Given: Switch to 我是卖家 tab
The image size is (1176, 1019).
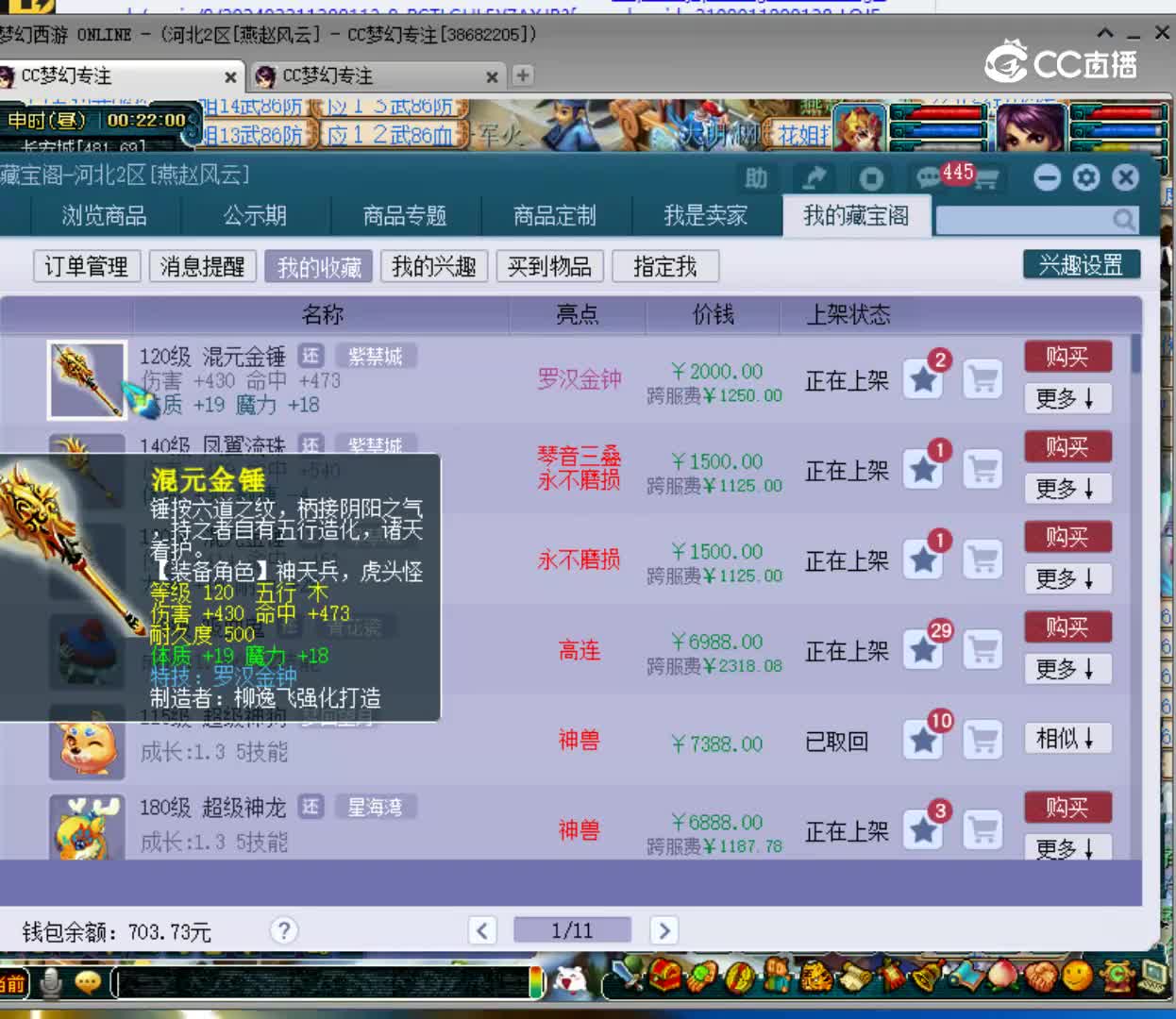Looking at the screenshot, I should pos(705,216).
